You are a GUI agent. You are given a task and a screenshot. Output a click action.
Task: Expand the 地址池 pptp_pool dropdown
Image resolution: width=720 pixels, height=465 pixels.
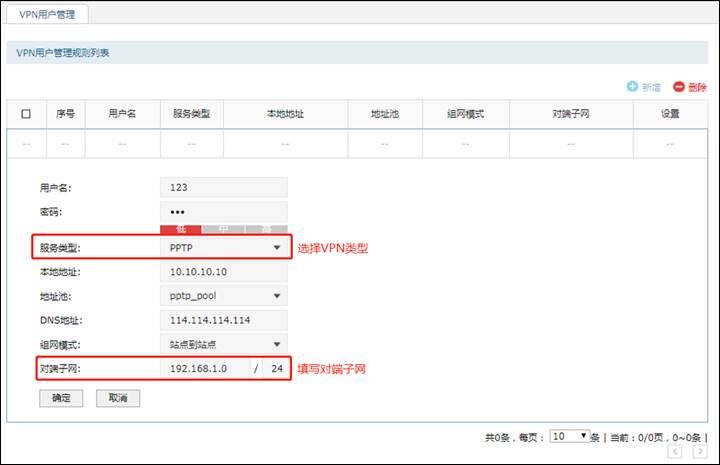tap(223, 296)
